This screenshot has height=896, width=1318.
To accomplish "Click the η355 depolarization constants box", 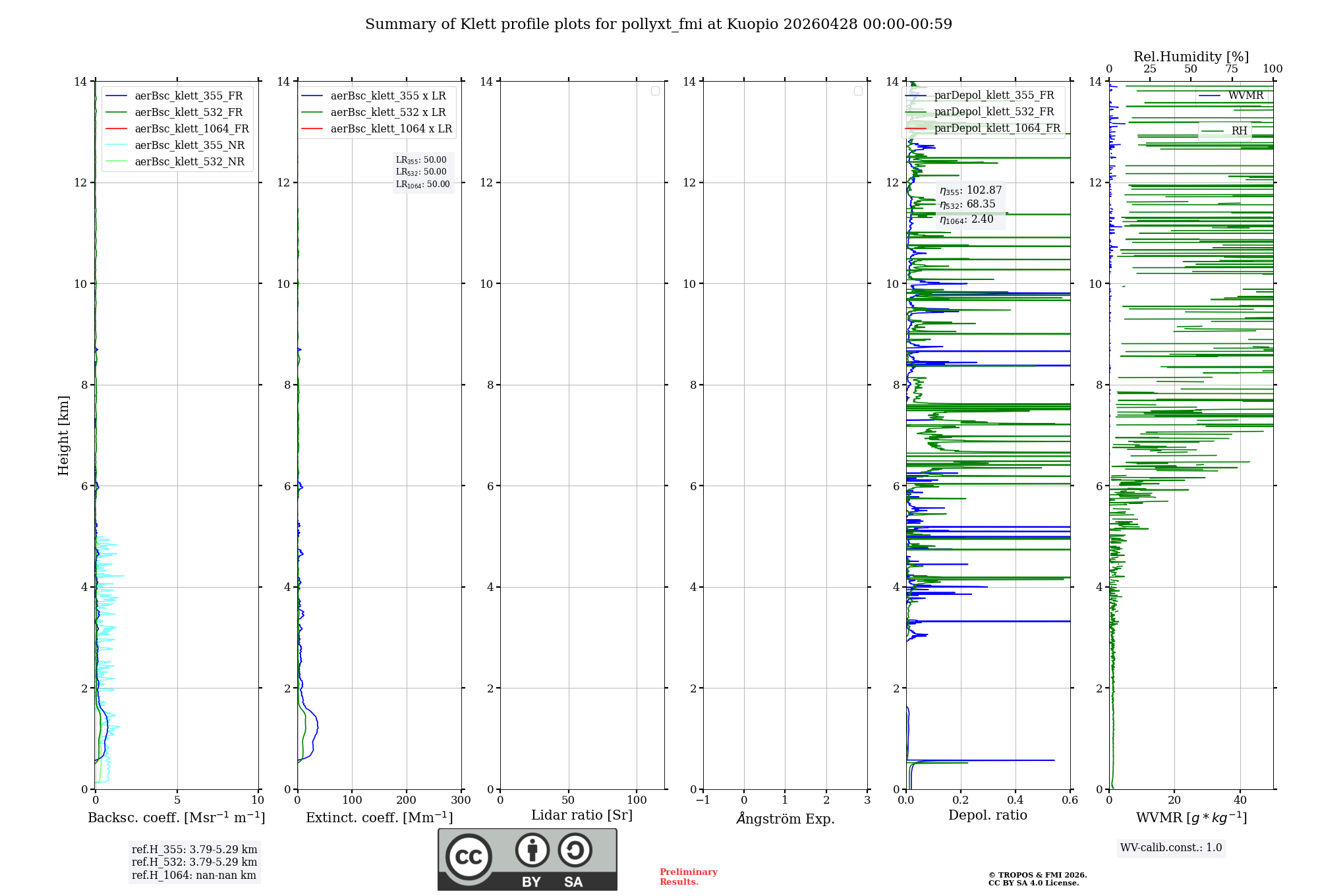I will pos(970,205).
